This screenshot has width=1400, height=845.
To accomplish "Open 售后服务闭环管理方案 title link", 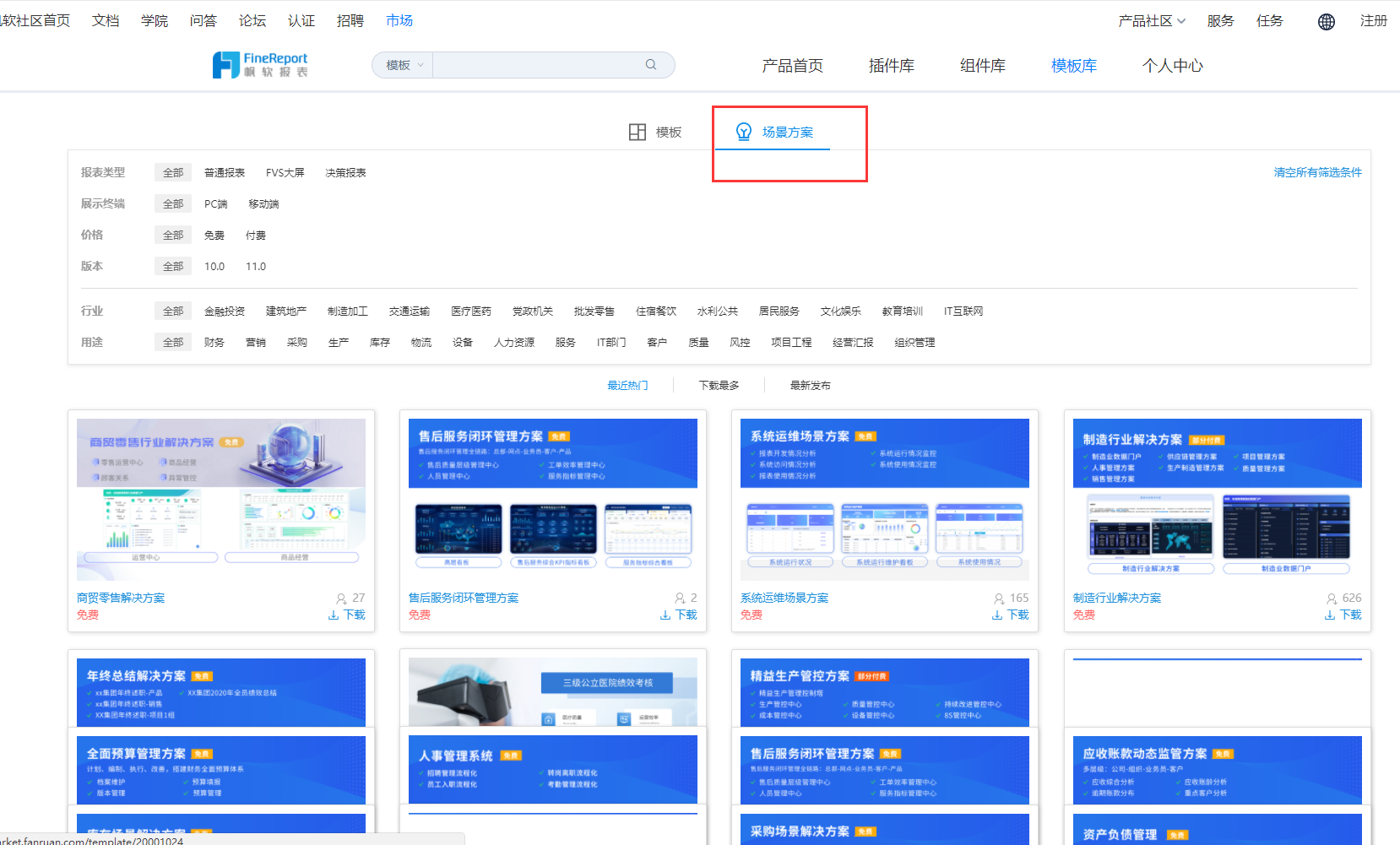I will pyautogui.click(x=464, y=598).
